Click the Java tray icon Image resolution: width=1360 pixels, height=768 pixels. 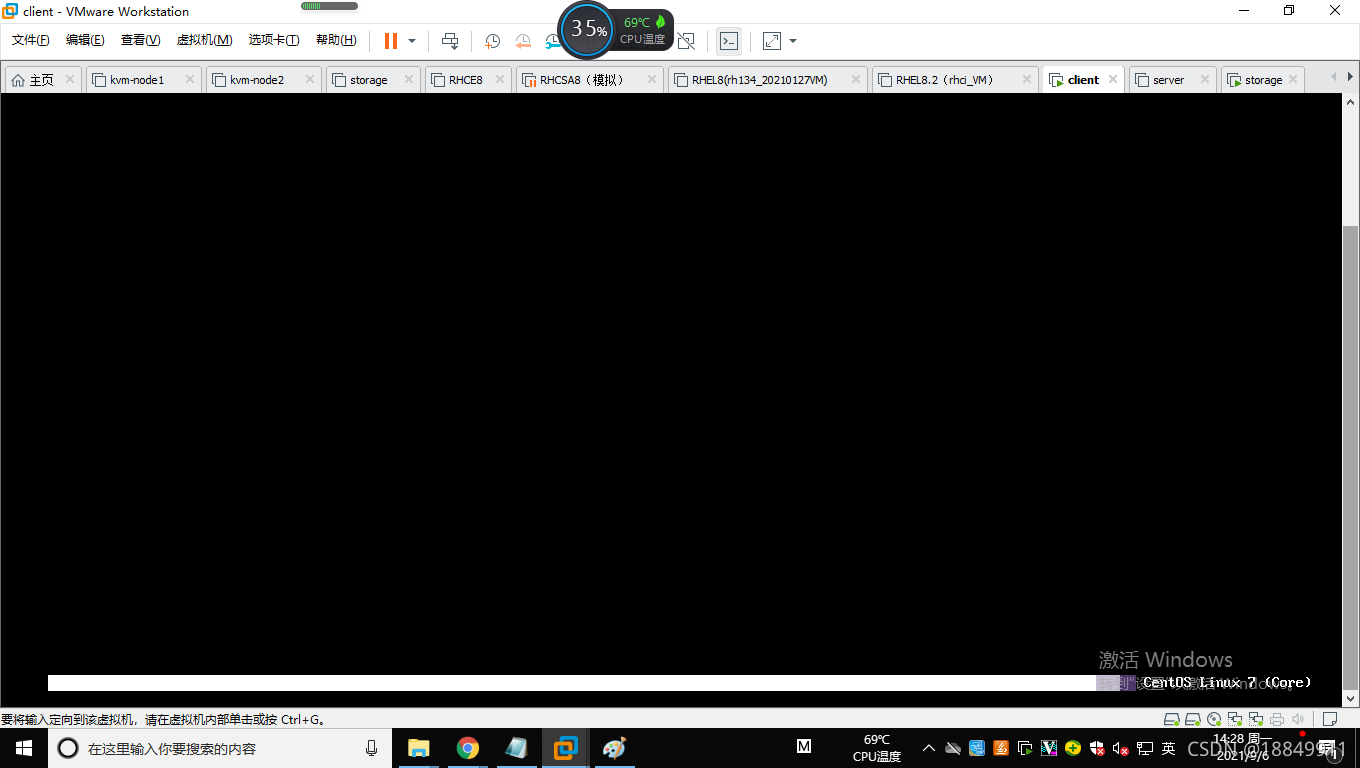coord(1001,748)
